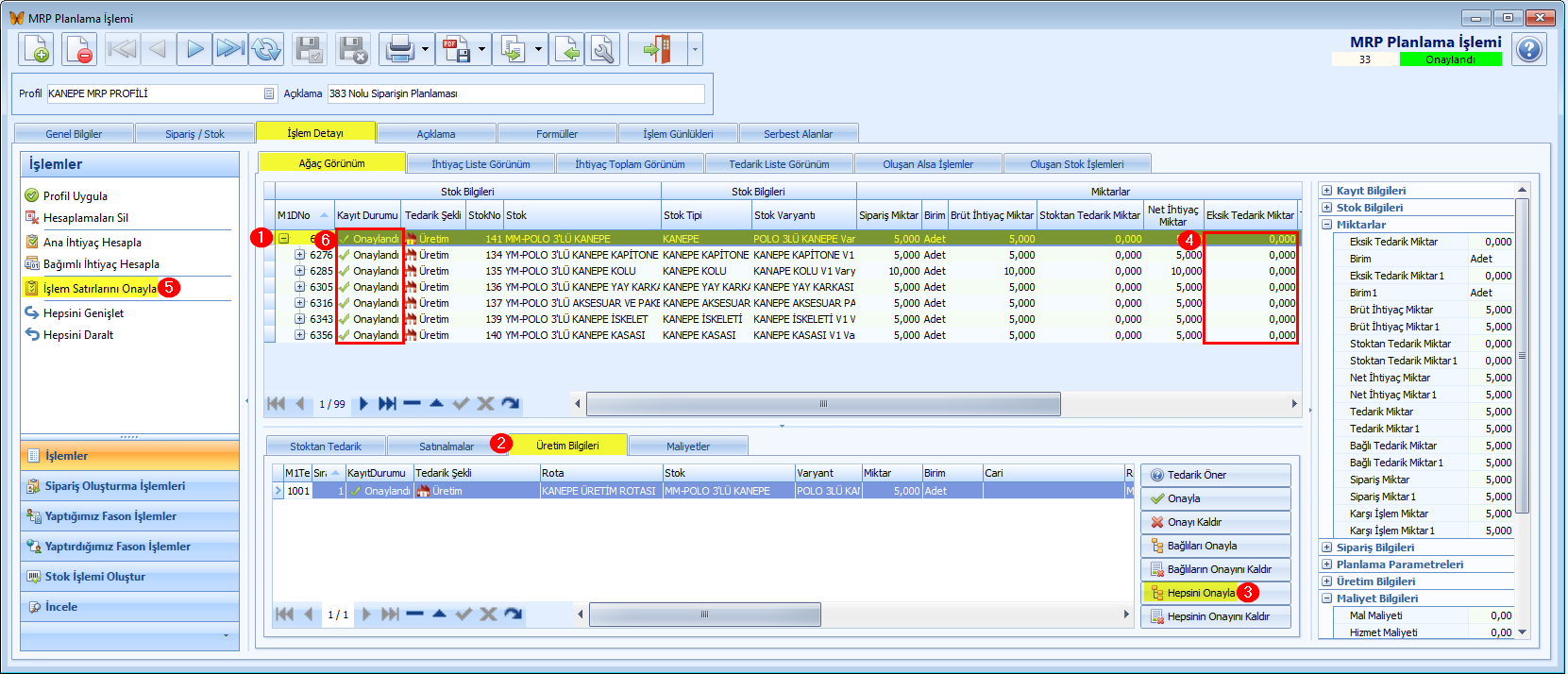
Task: Click the Onayı Kaldır button
Action: (1216, 522)
